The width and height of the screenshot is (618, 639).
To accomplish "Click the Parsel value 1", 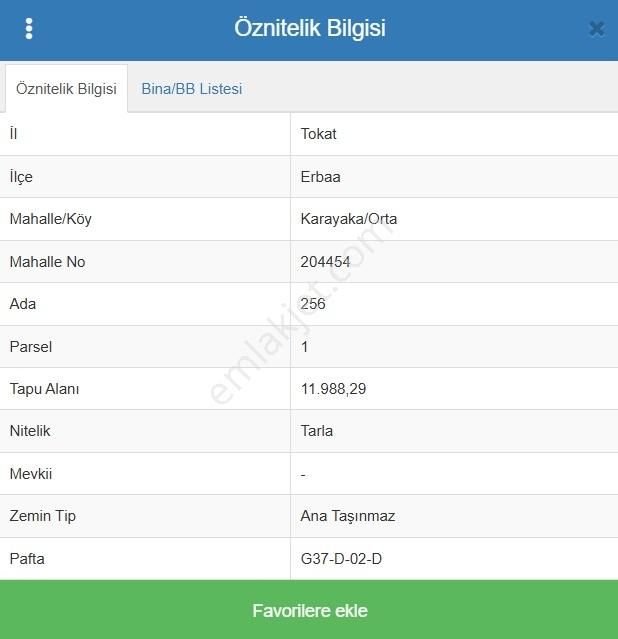I will 305,347.
